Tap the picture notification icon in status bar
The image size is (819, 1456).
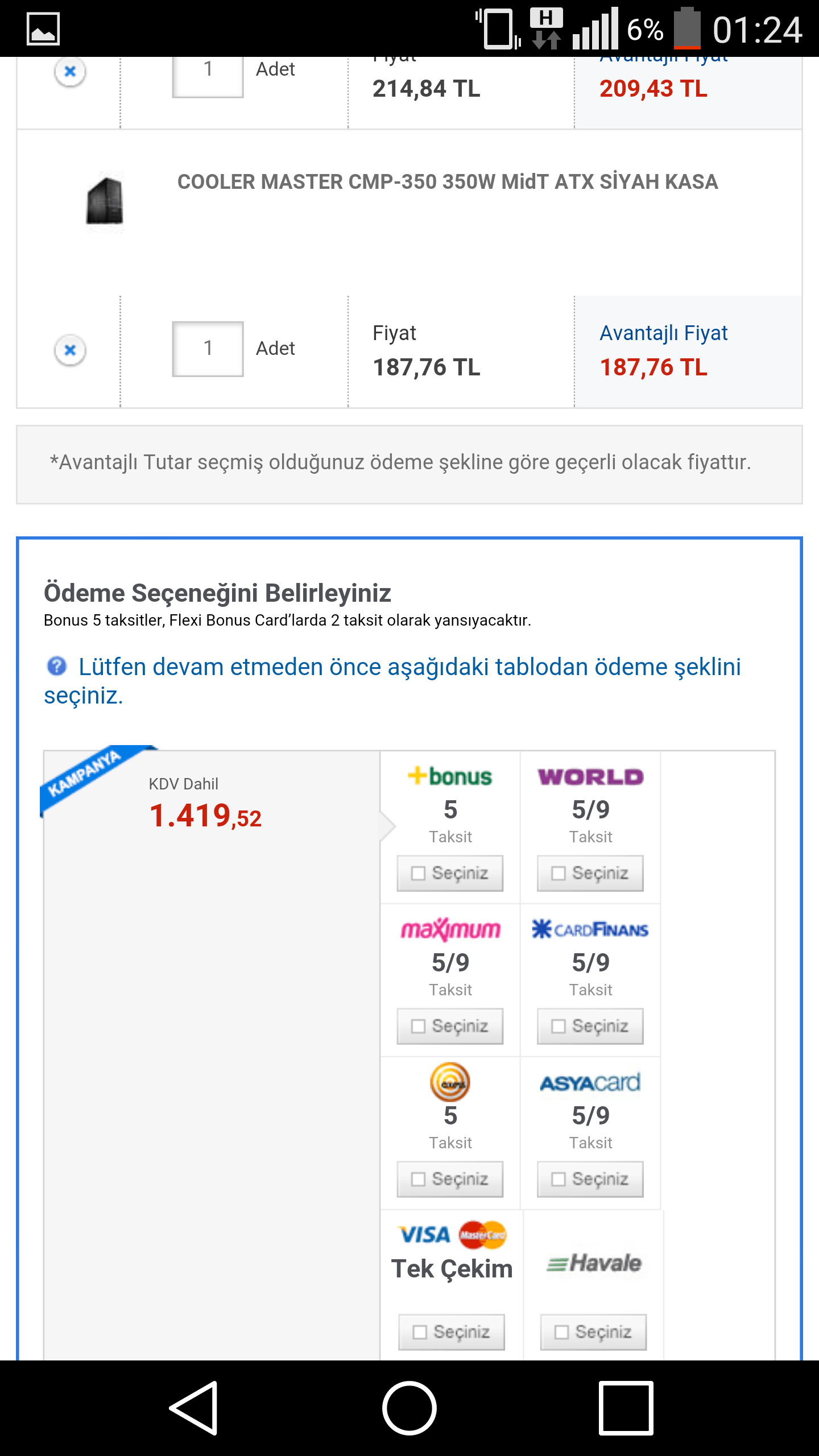(43, 28)
